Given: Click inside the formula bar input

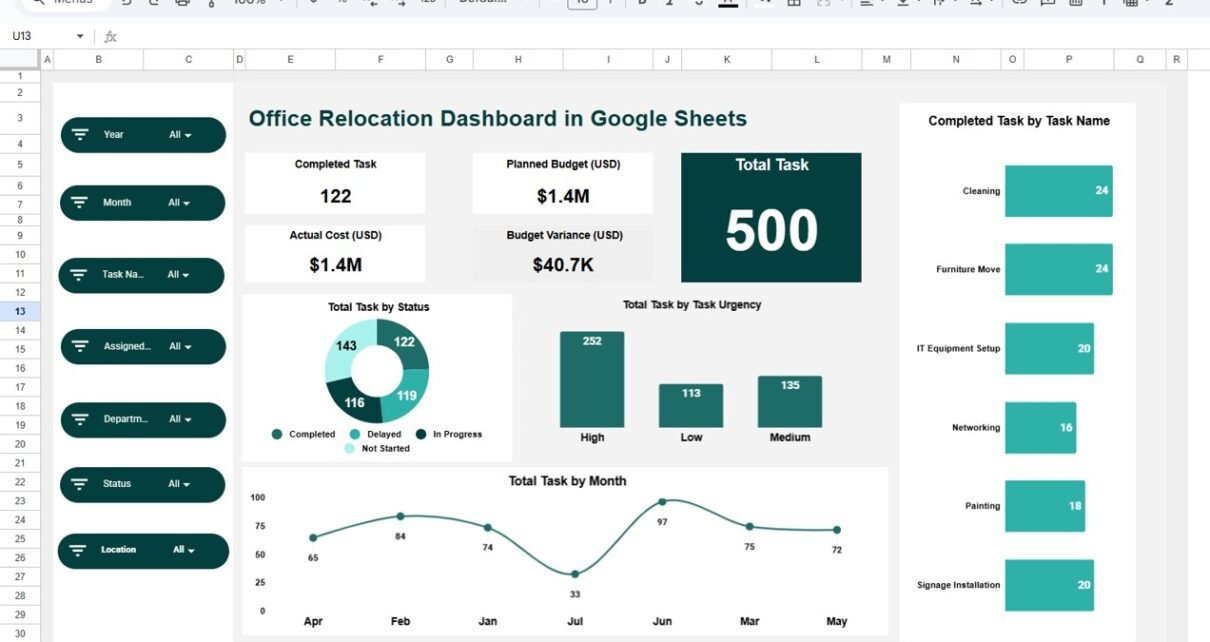Looking at the screenshot, I should coord(600,37).
